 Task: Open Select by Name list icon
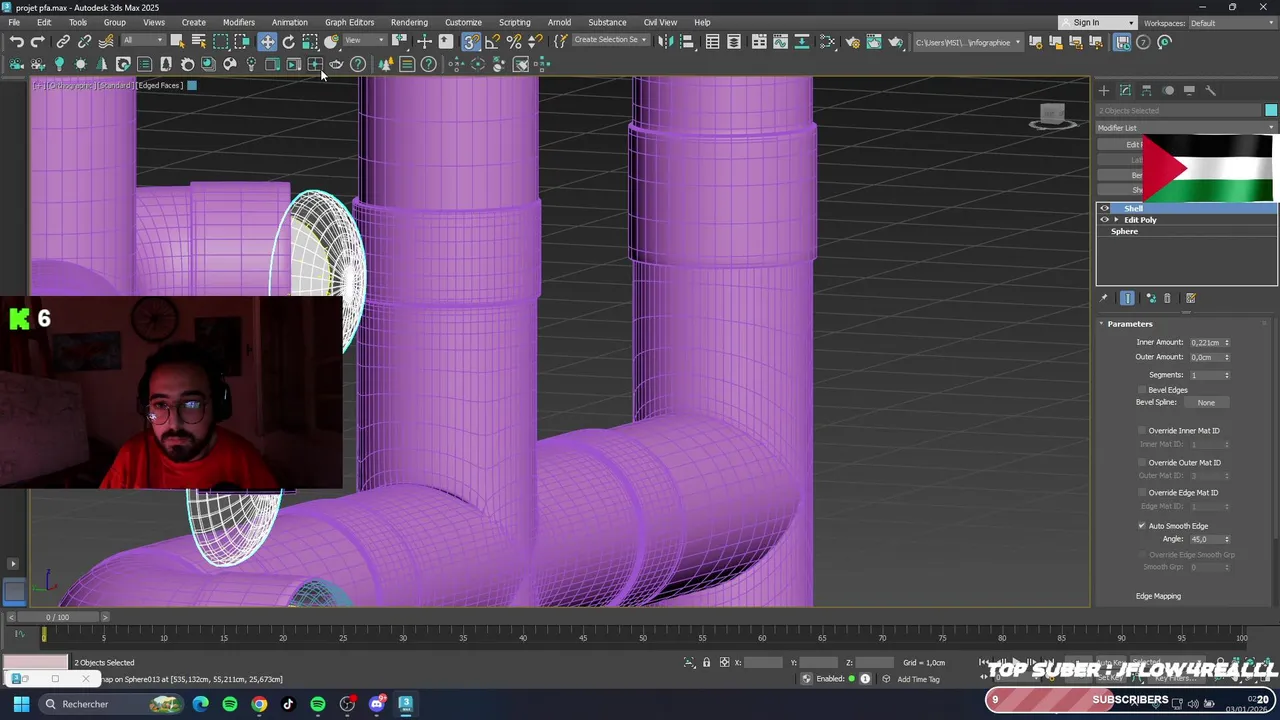pos(198,42)
